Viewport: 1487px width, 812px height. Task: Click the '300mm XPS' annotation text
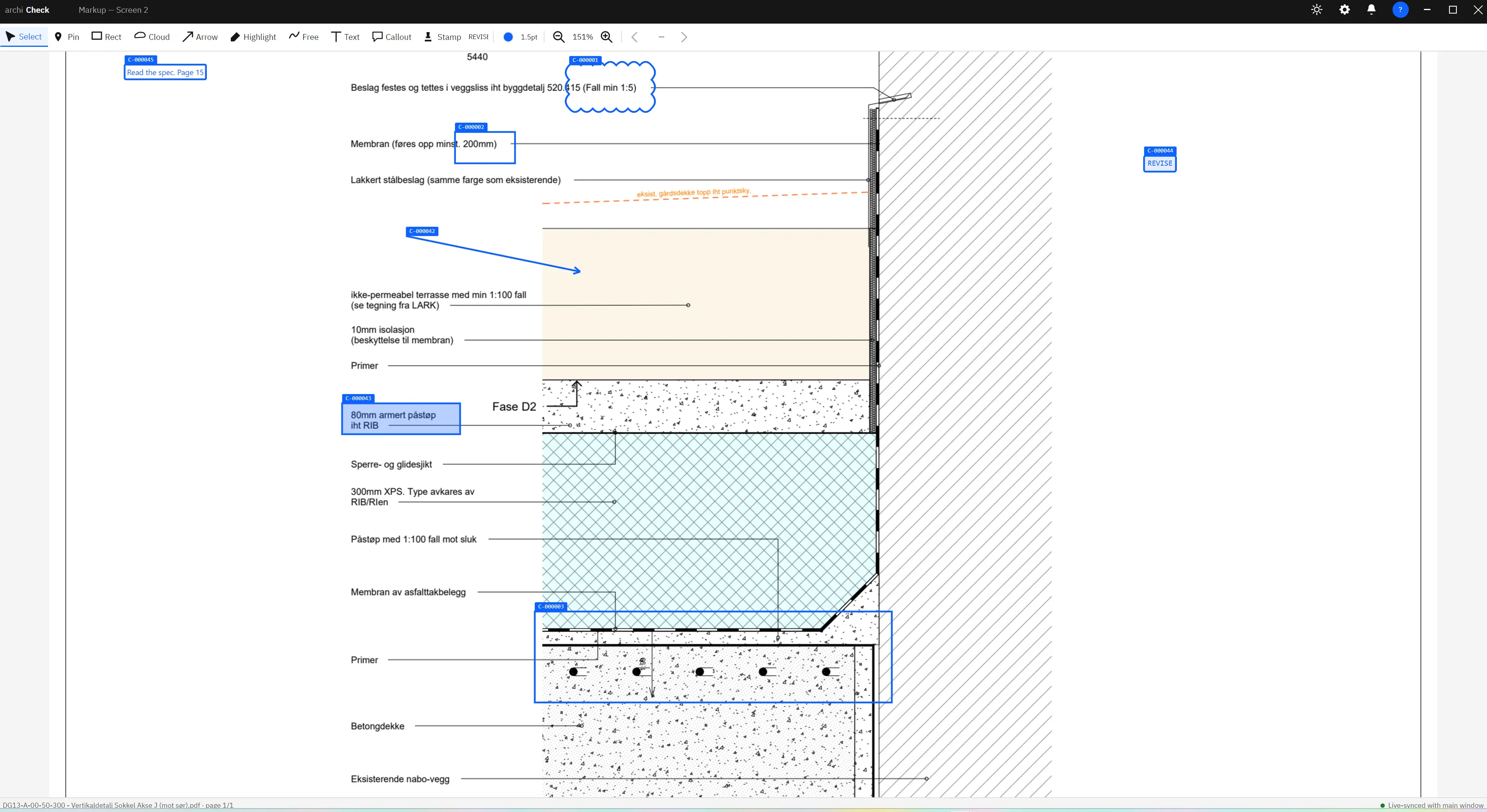(412, 497)
